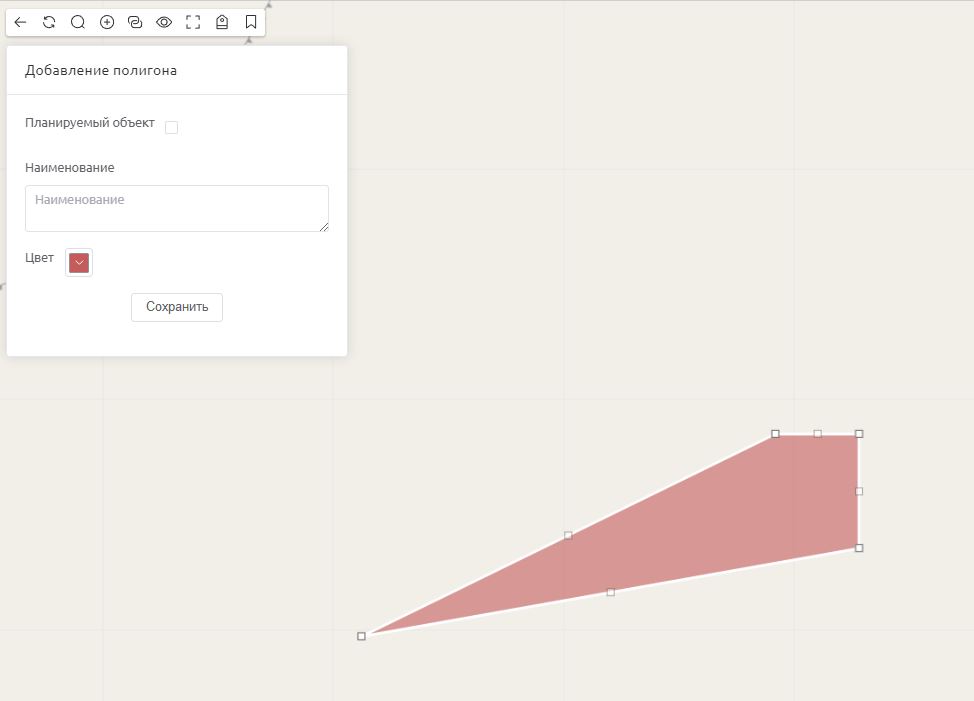Click the map marker pin icon
This screenshot has width=974, height=701.
coord(222,22)
